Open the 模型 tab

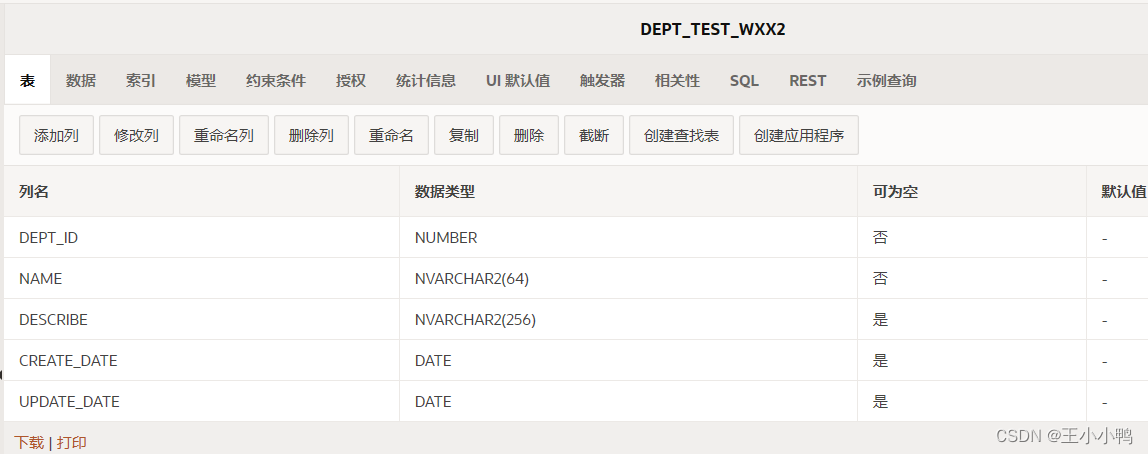[x=201, y=81]
